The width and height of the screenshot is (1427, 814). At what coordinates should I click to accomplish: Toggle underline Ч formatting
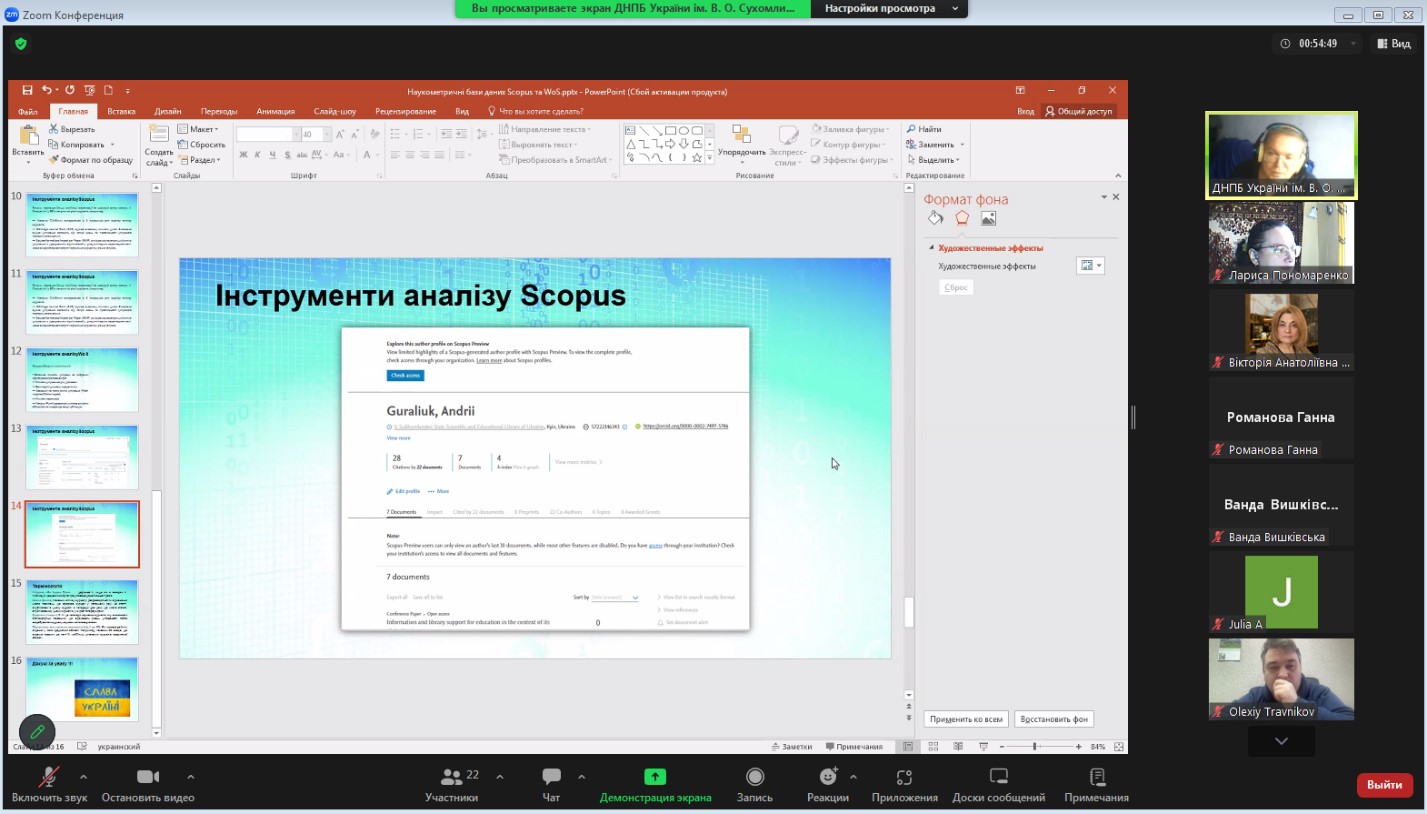click(x=272, y=154)
